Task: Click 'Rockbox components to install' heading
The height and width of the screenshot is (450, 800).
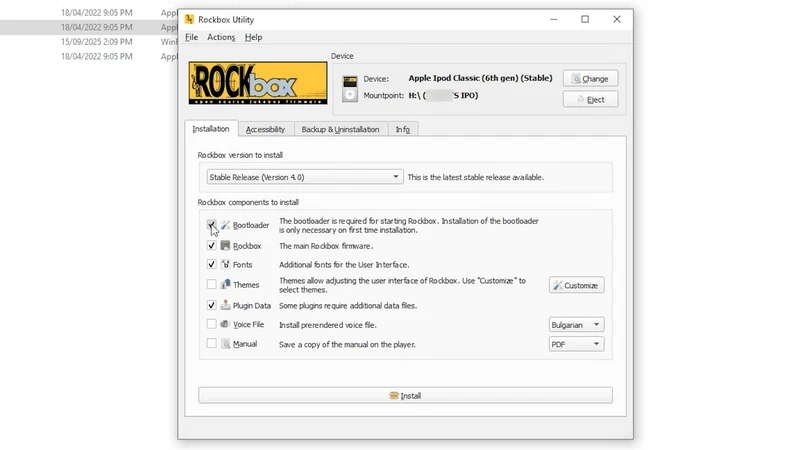Action: click(x=248, y=203)
